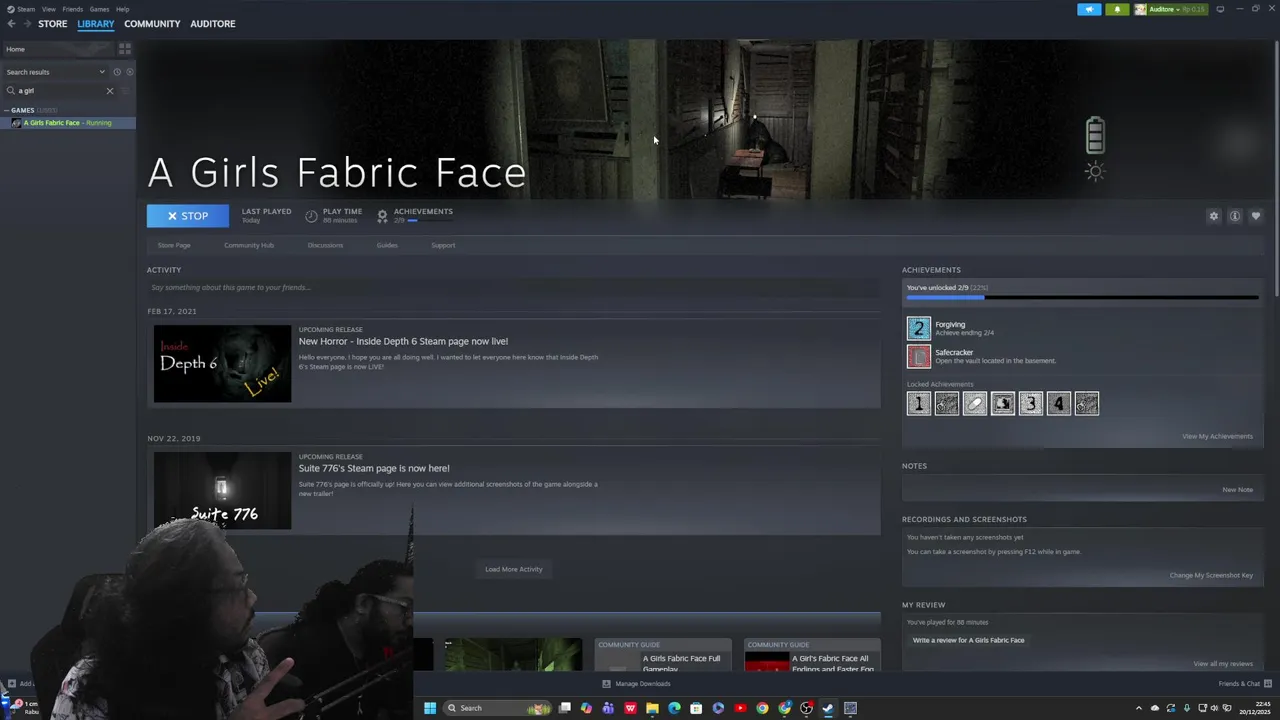Click the Play Time clock icon

[311, 216]
